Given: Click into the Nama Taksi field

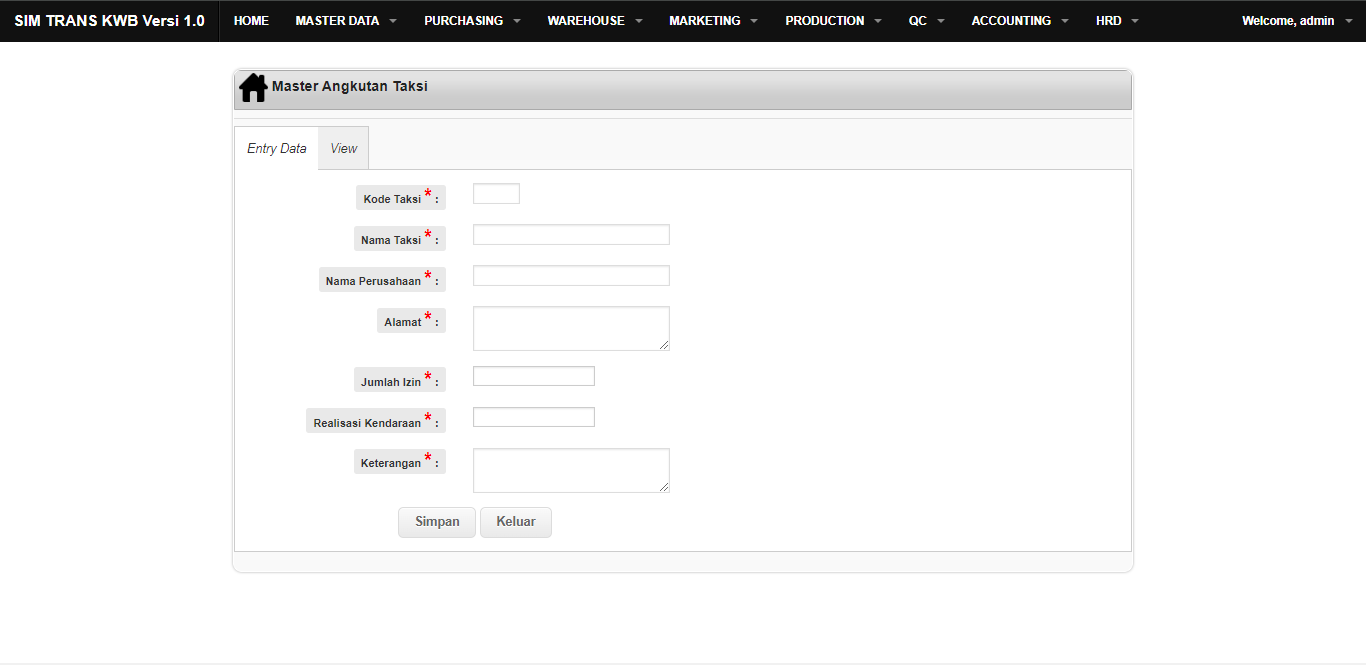Looking at the screenshot, I should tap(571, 235).
